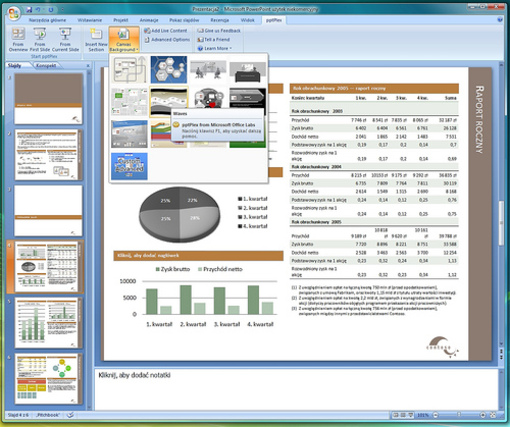Choose the green flowchart canvas background
The height and width of the screenshot is (427, 510).
(129, 102)
